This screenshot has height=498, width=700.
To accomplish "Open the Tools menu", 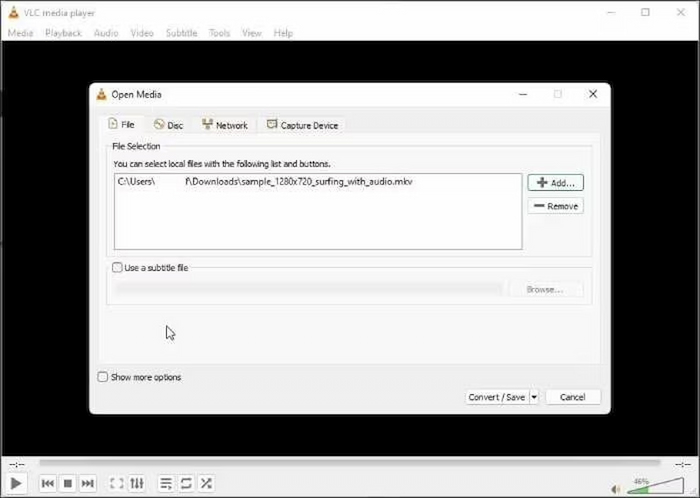I will coord(220,33).
